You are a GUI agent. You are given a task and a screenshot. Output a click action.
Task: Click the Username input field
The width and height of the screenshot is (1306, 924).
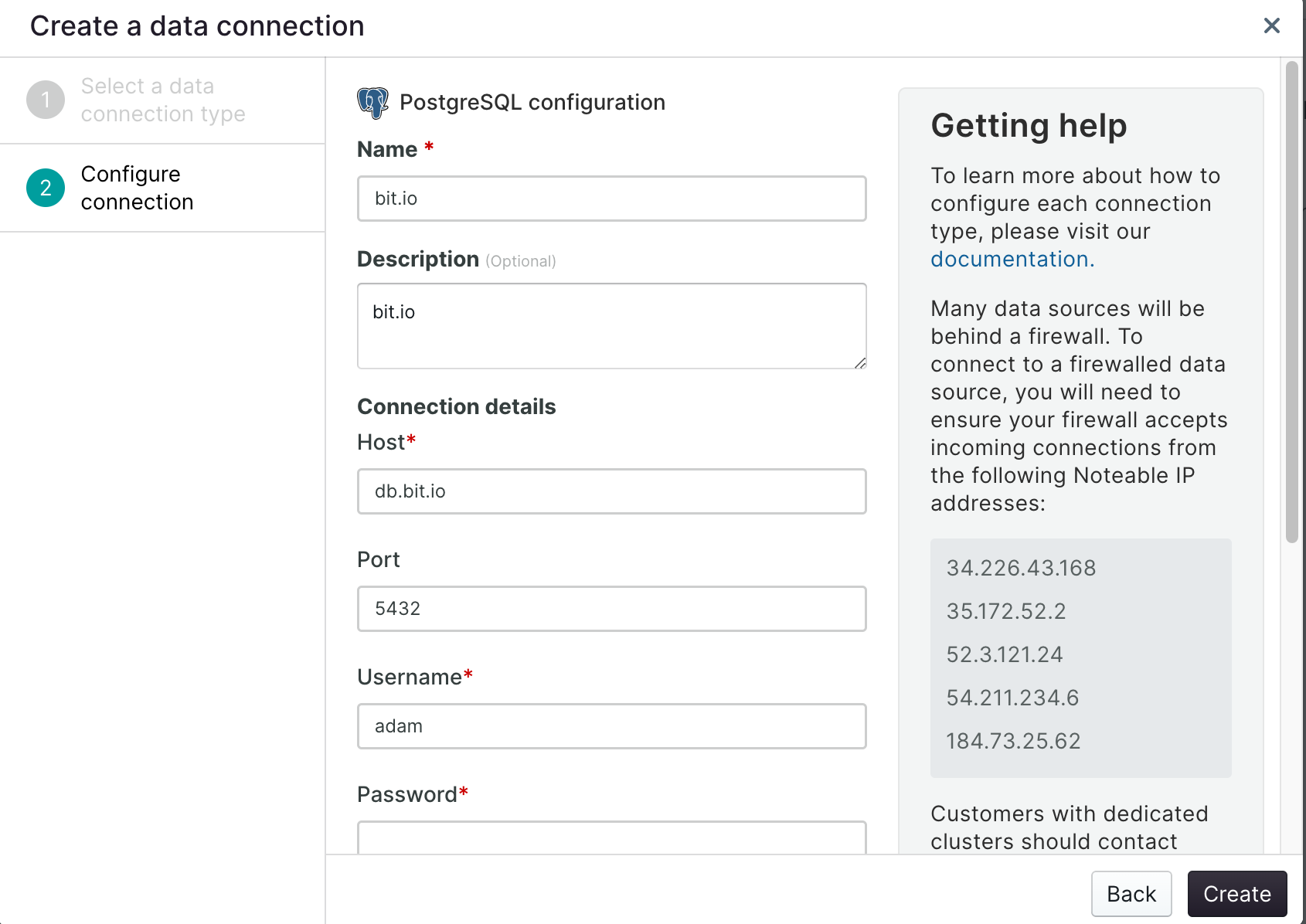click(611, 726)
